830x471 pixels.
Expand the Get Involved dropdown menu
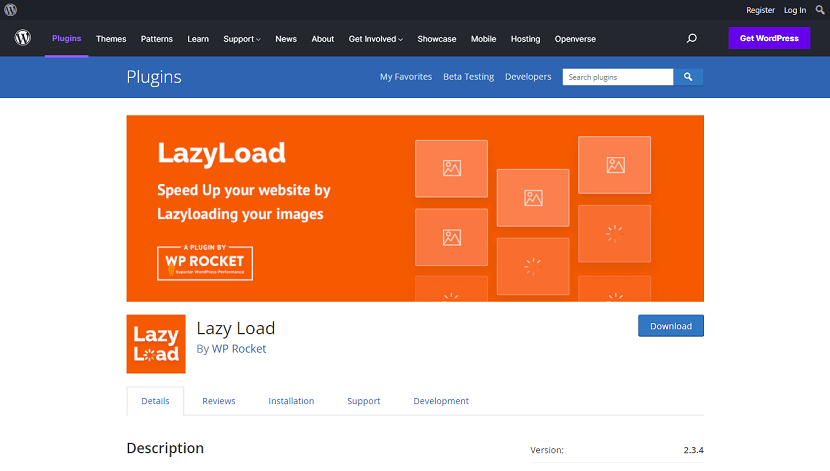click(x=376, y=39)
